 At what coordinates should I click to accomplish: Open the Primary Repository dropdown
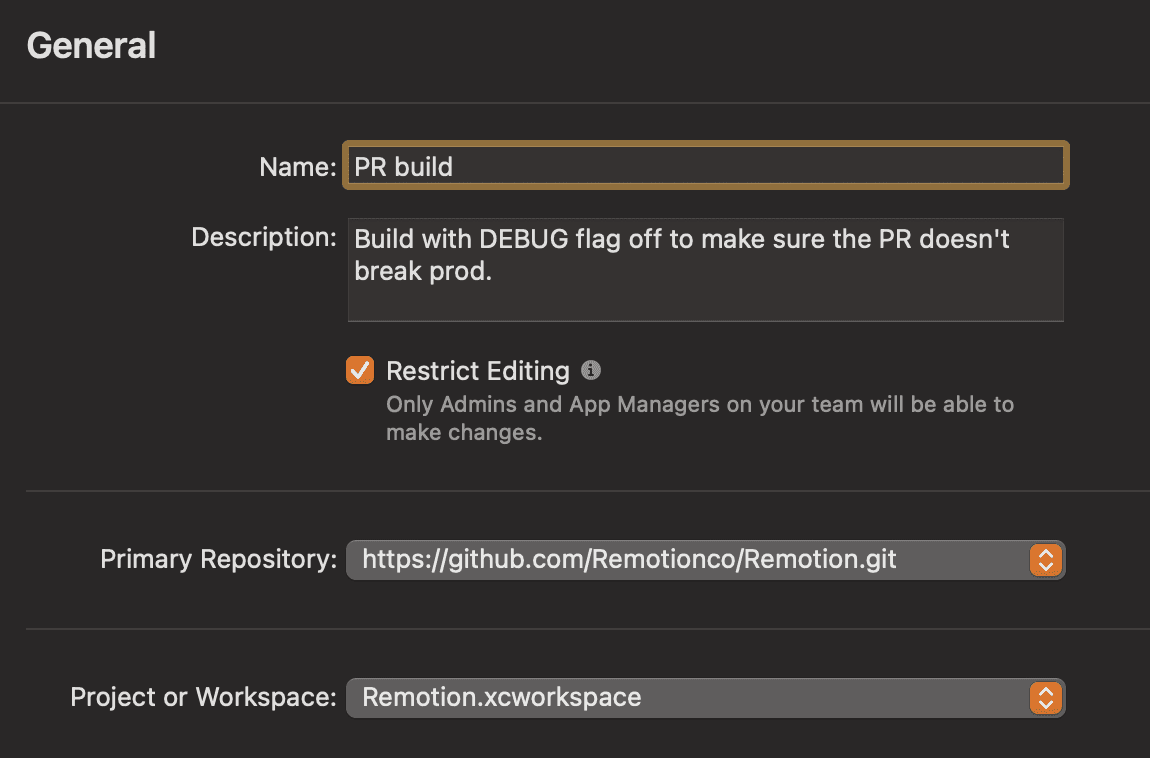[x=690, y=560]
